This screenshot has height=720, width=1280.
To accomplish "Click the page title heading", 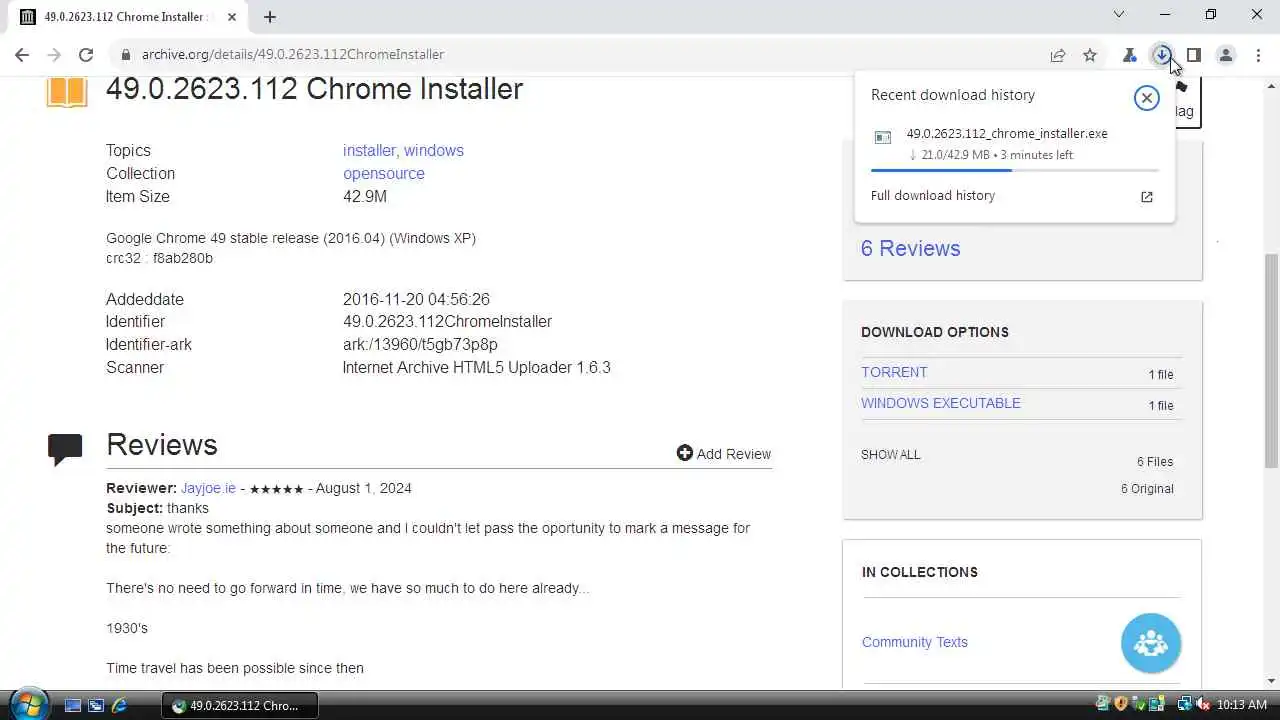I will [x=314, y=89].
